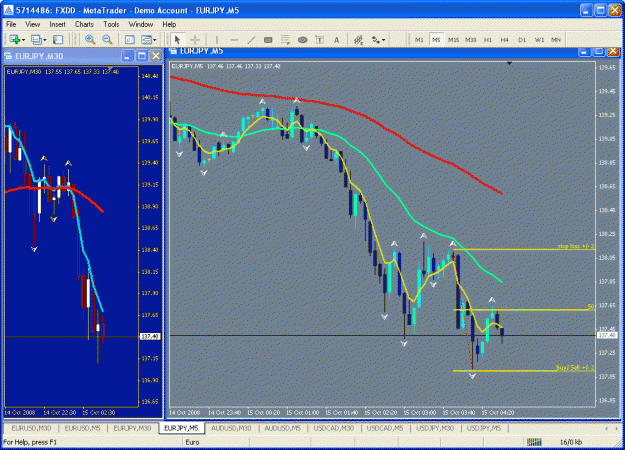Switch to the AUDUSD,M30 chart tab
This screenshot has width=625, height=450.
coord(231,428)
